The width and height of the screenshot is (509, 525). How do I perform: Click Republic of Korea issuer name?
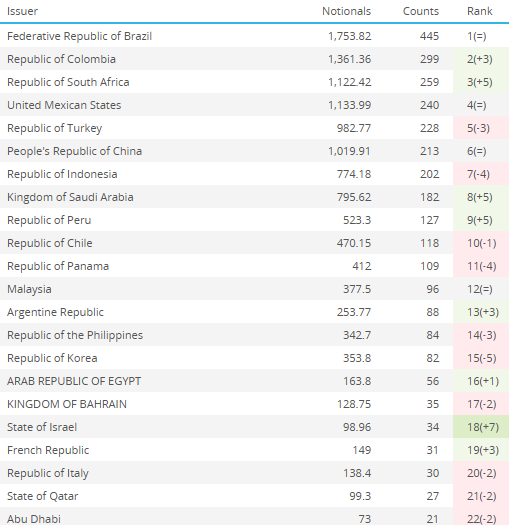pyautogui.click(x=52, y=358)
